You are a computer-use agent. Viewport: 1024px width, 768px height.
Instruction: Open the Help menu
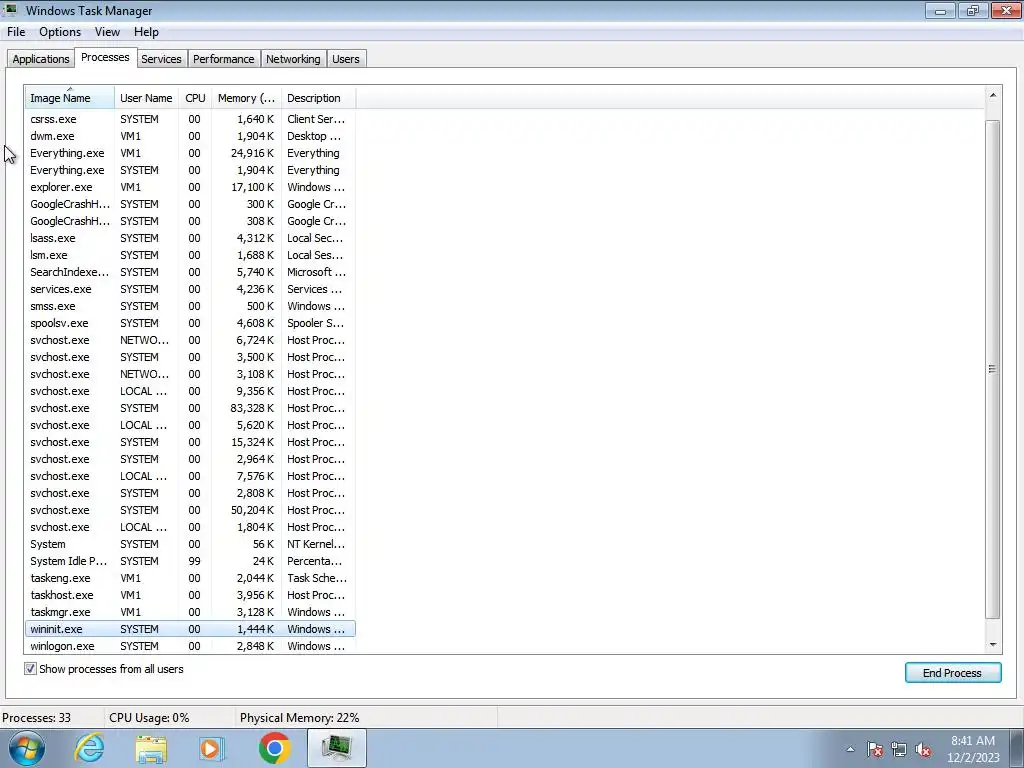[x=146, y=32]
